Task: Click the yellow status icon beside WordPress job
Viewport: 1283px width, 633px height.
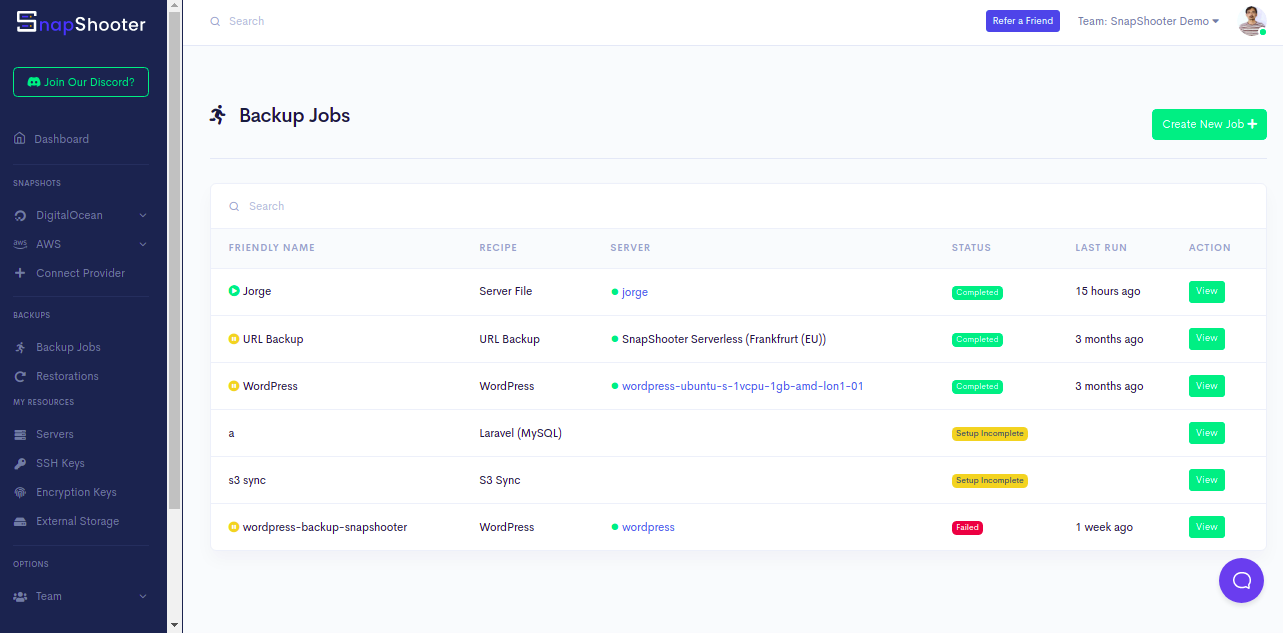Action: point(234,386)
